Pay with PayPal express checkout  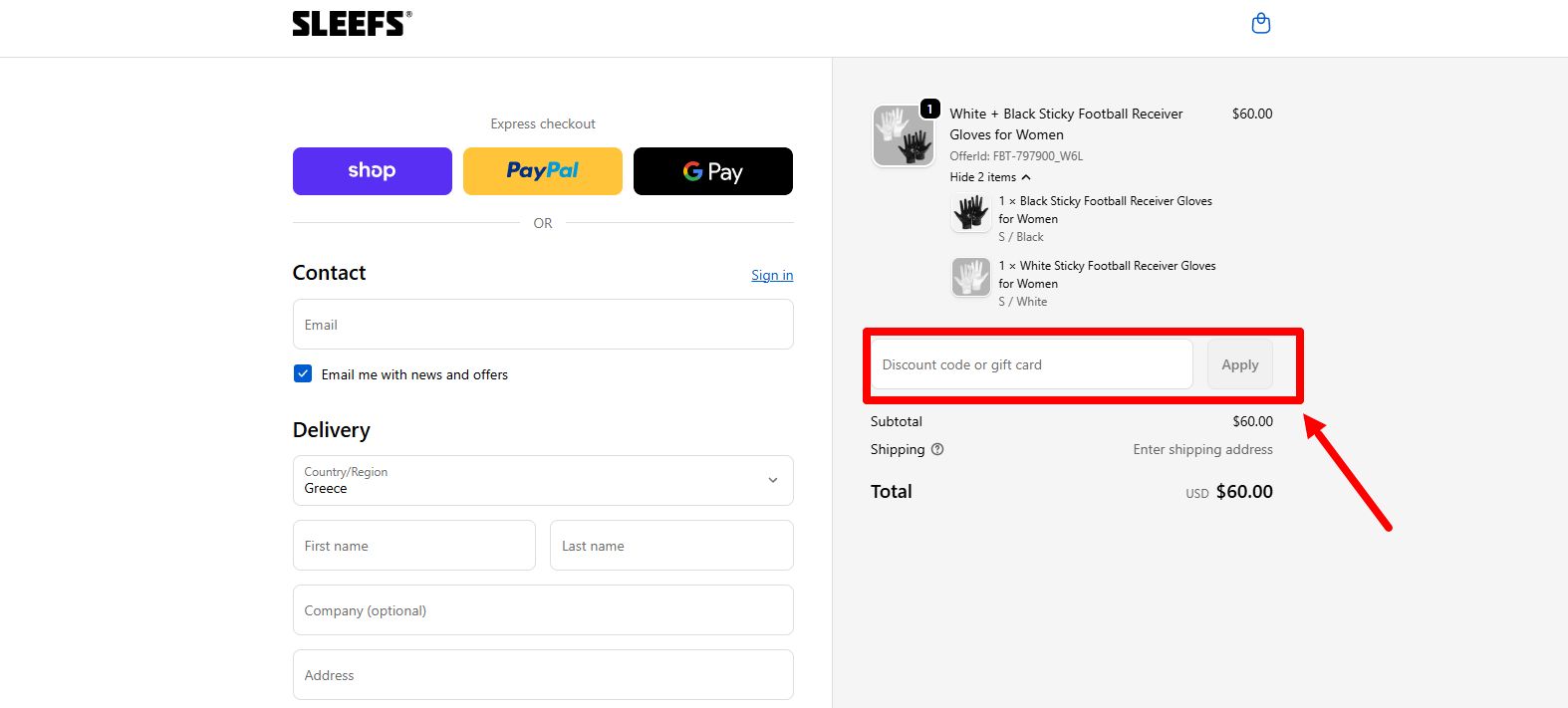[x=543, y=171]
